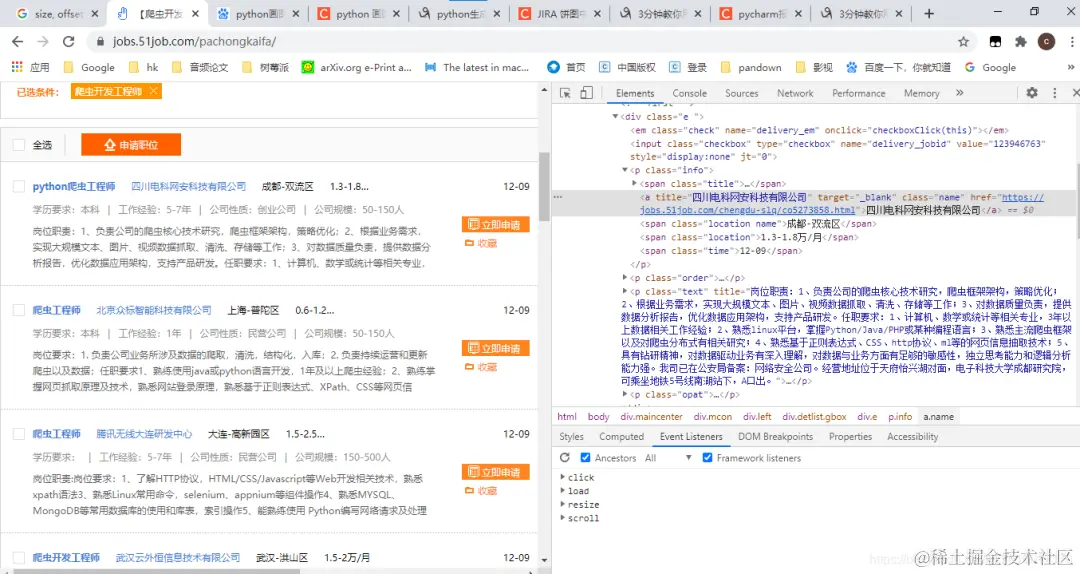Toggle device toolbar icon in DevTools

point(586,93)
